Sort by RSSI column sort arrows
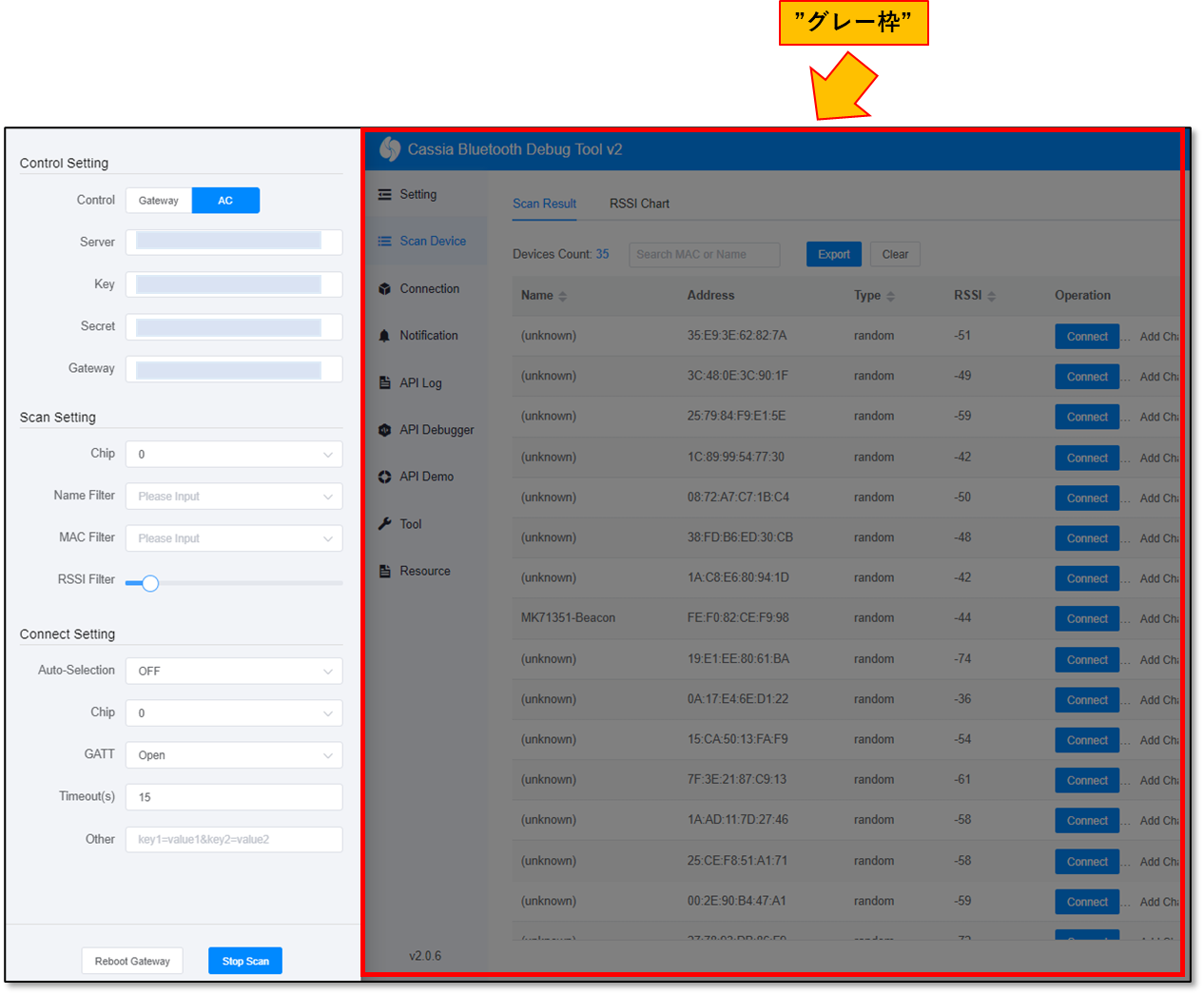 [x=991, y=296]
